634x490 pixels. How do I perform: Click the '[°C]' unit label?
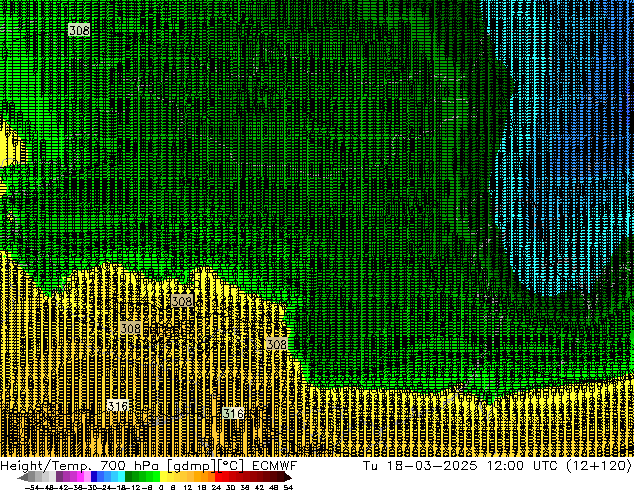(x=230, y=466)
